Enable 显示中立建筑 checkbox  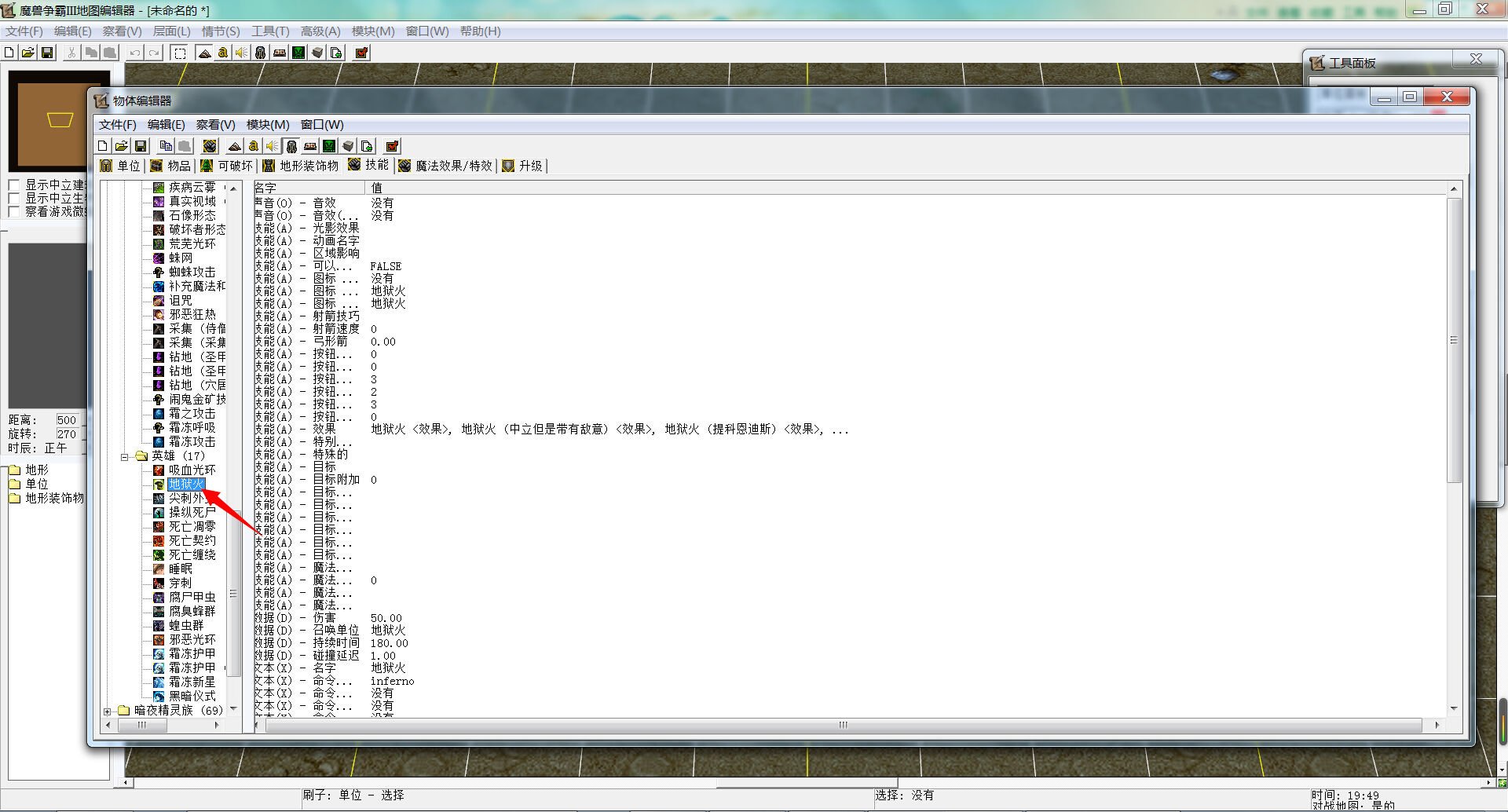(x=14, y=185)
